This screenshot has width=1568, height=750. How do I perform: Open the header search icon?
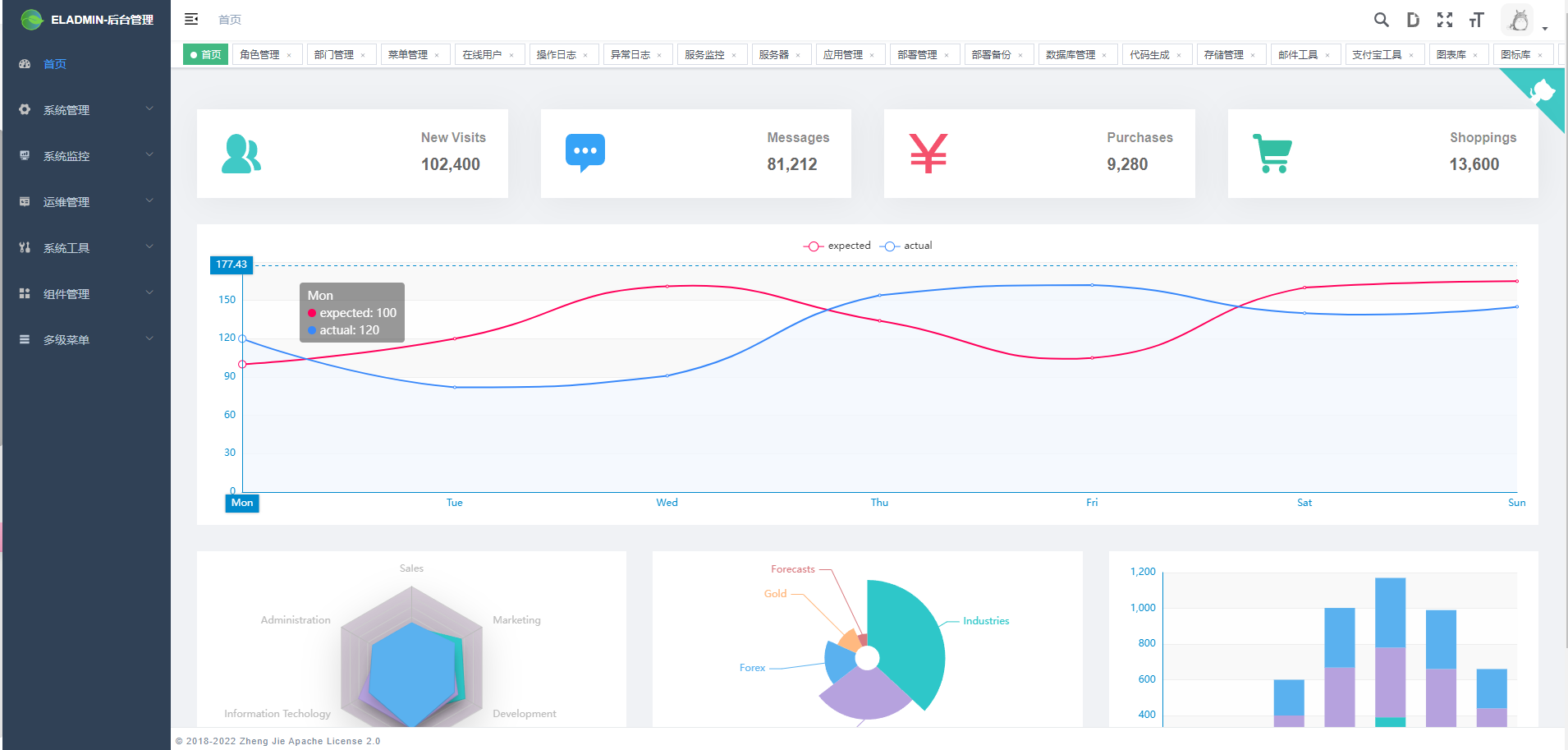tap(1382, 20)
